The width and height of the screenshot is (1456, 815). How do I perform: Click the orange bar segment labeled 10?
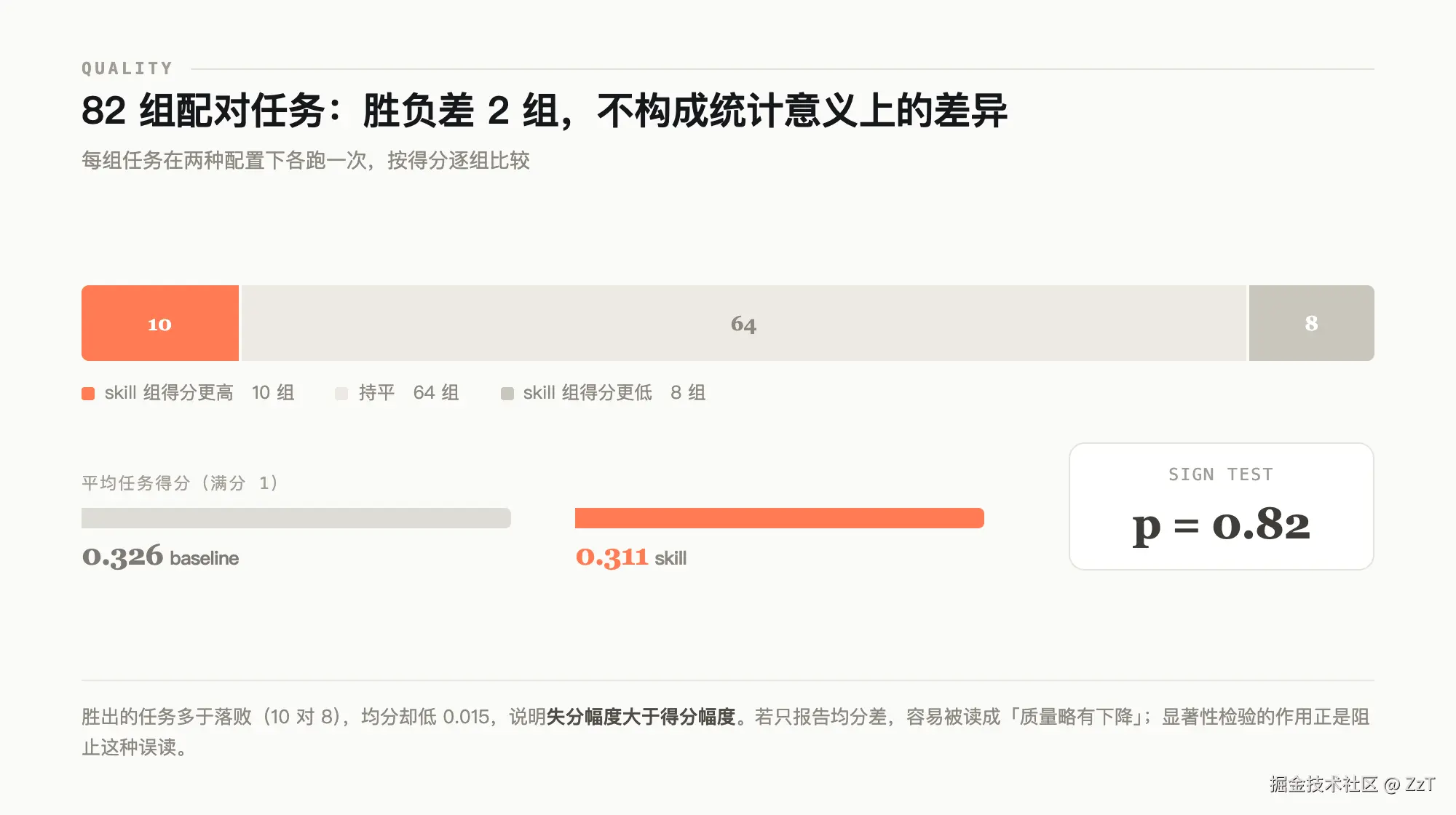click(x=160, y=323)
